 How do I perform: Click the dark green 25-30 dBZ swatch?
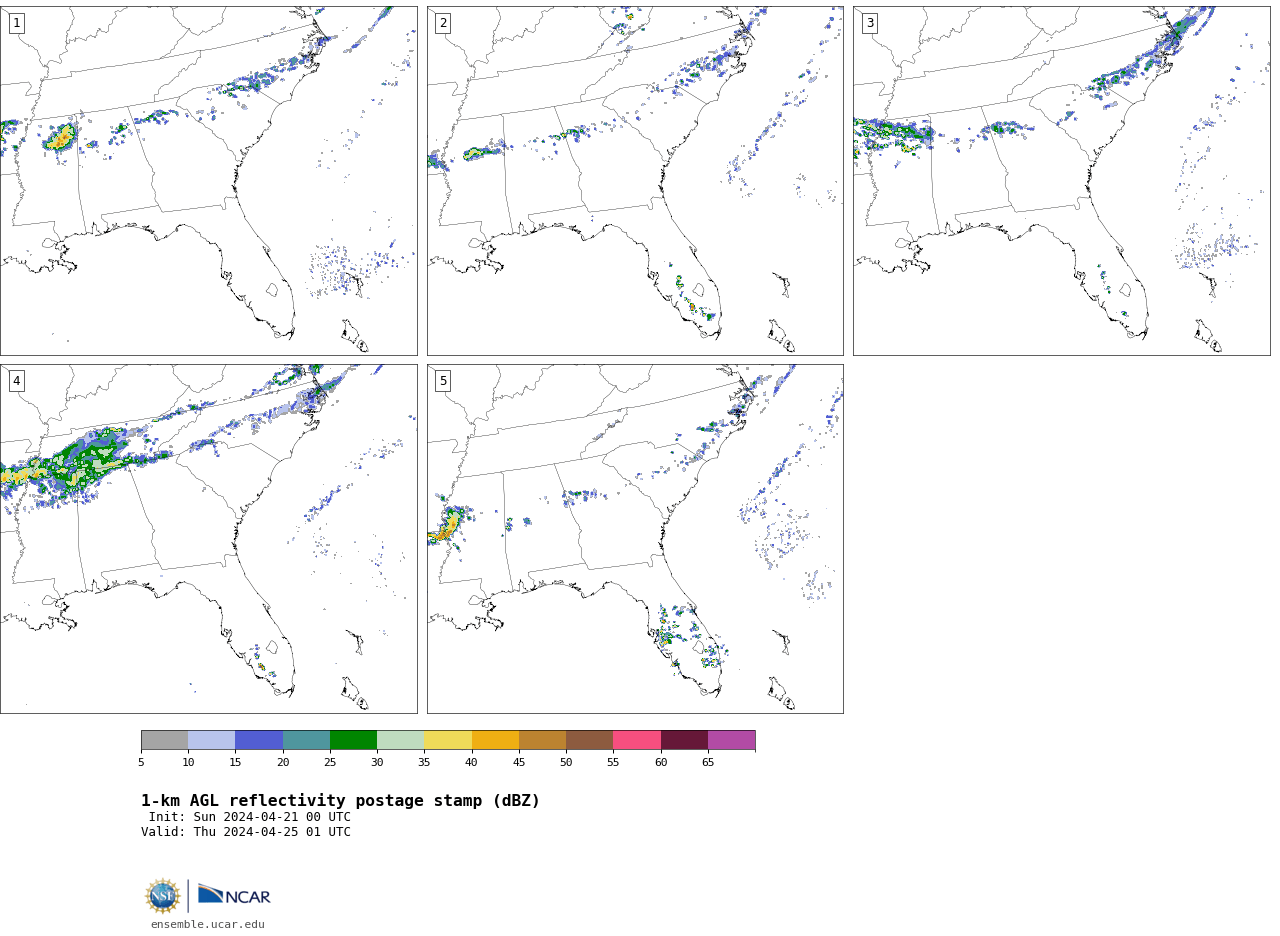[x=353, y=740]
